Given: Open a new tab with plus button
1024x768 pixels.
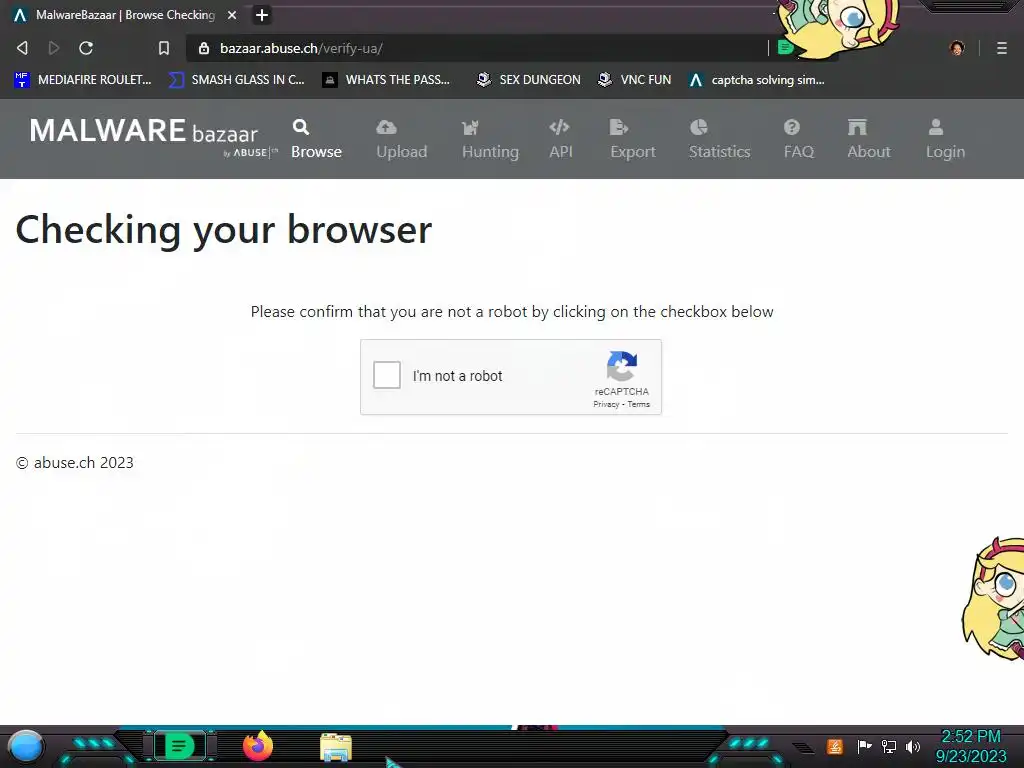Looking at the screenshot, I should (262, 15).
